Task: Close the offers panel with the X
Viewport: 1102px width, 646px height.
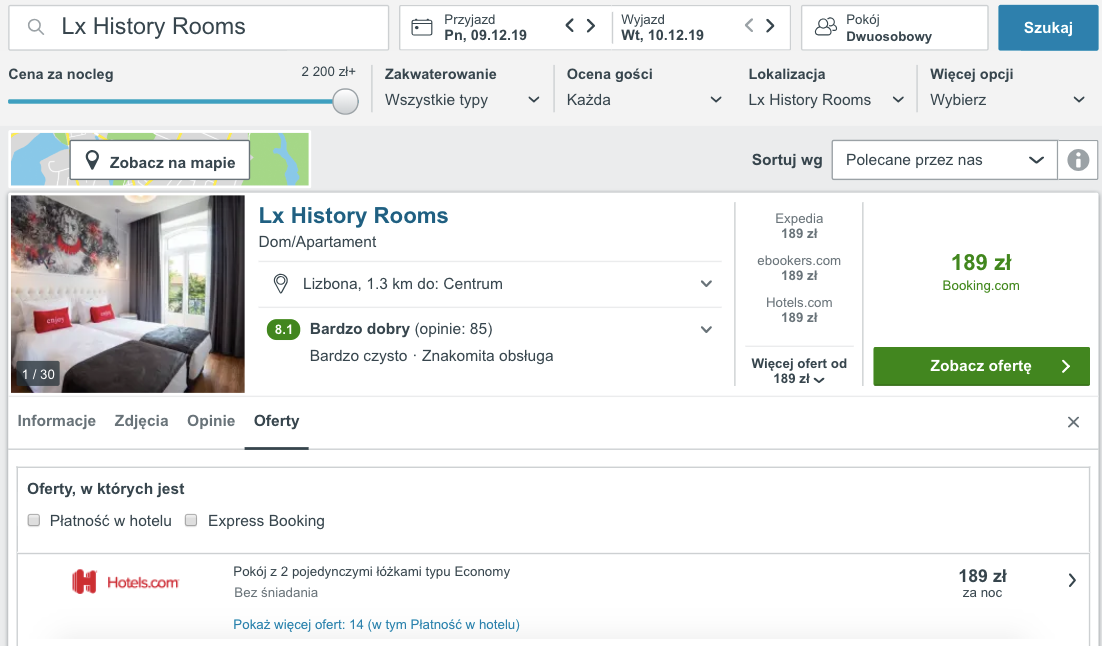Action: (x=1073, y=422)
